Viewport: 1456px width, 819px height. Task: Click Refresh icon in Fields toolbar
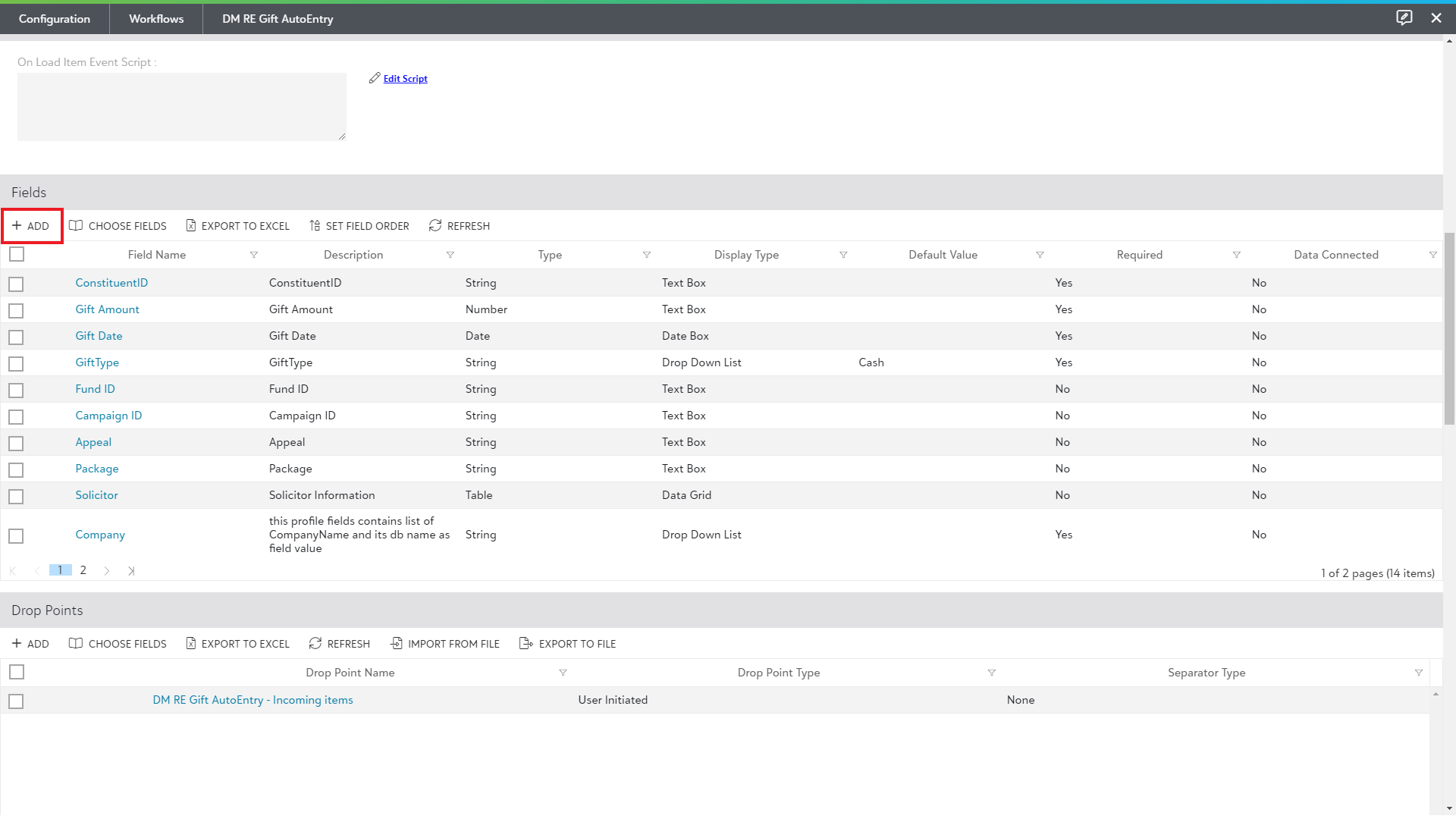435,226
